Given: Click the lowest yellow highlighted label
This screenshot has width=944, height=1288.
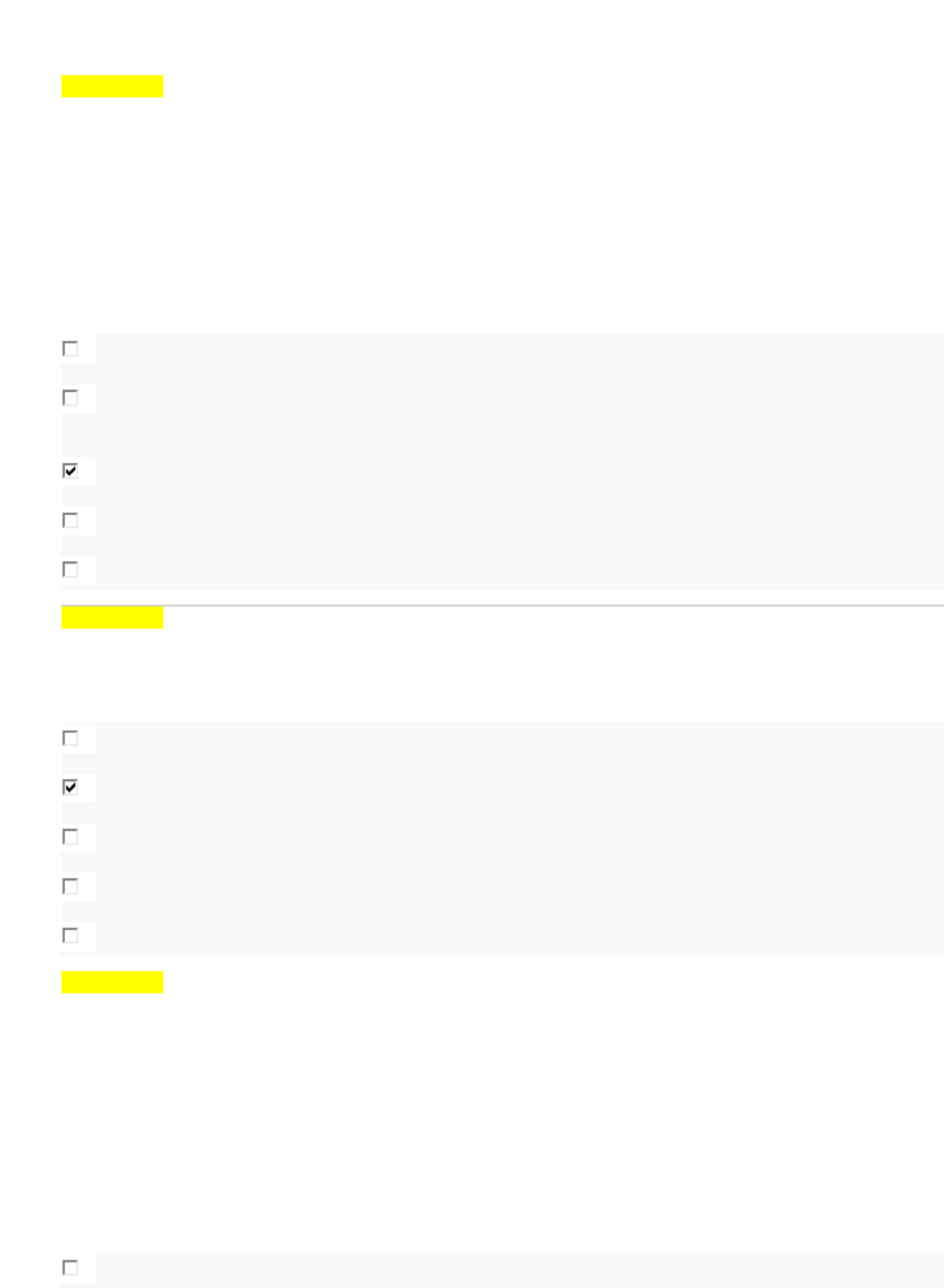Looking at the screenshot, I should click(112, 982).
